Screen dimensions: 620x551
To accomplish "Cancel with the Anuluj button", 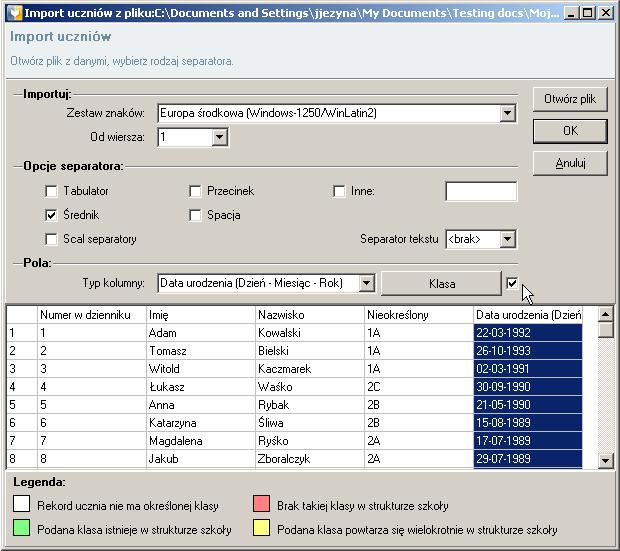I will [x=570, y=163].
